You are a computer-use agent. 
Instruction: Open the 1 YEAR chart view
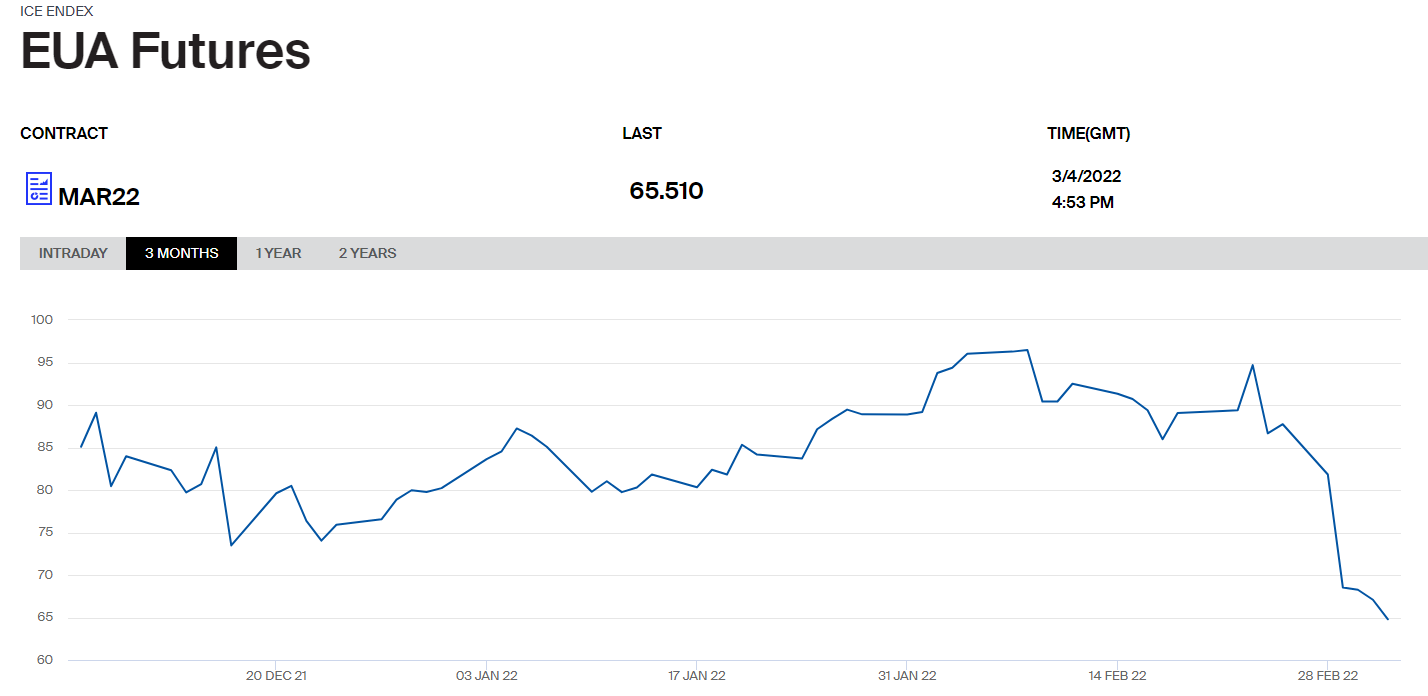click(x=278, y=253)
